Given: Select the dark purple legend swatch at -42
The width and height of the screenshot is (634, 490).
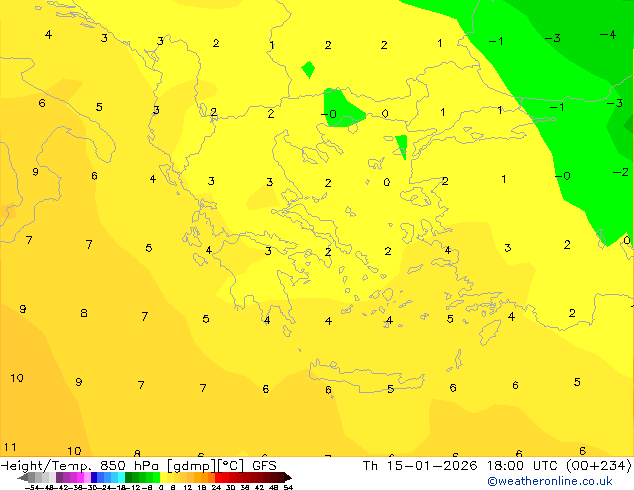Looking at the screenshot, I should coord(59,477).
